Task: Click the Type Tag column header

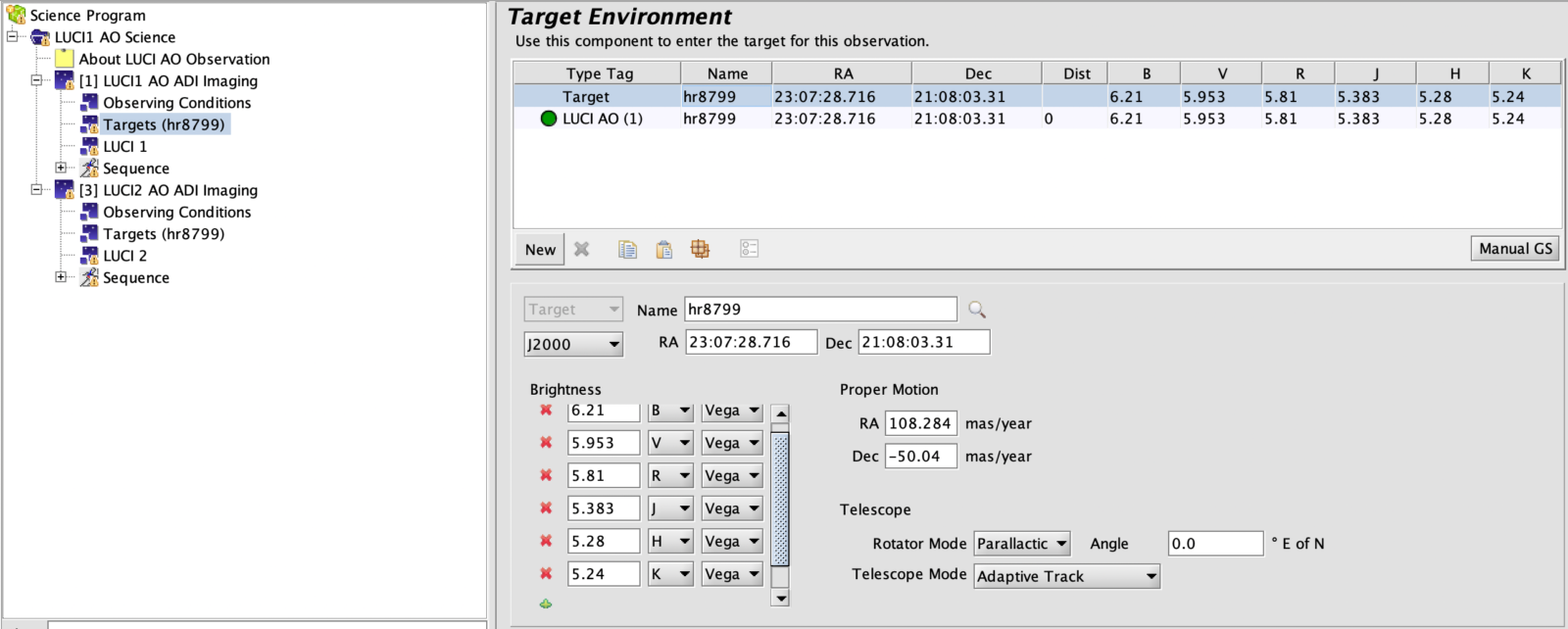Action: (598, 73)
